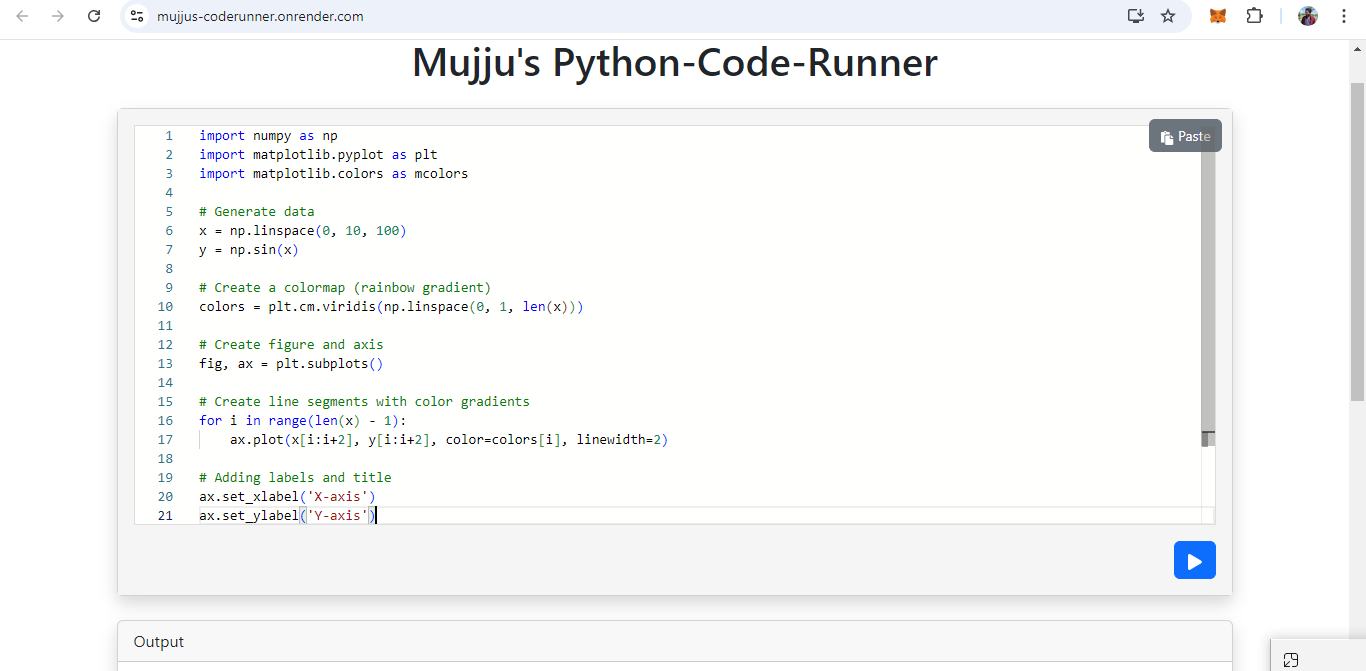Open the Chrome three-dot menu
Viewport: 1366px width, 671px height.
pyautogui.click(x=1344, y=16)
